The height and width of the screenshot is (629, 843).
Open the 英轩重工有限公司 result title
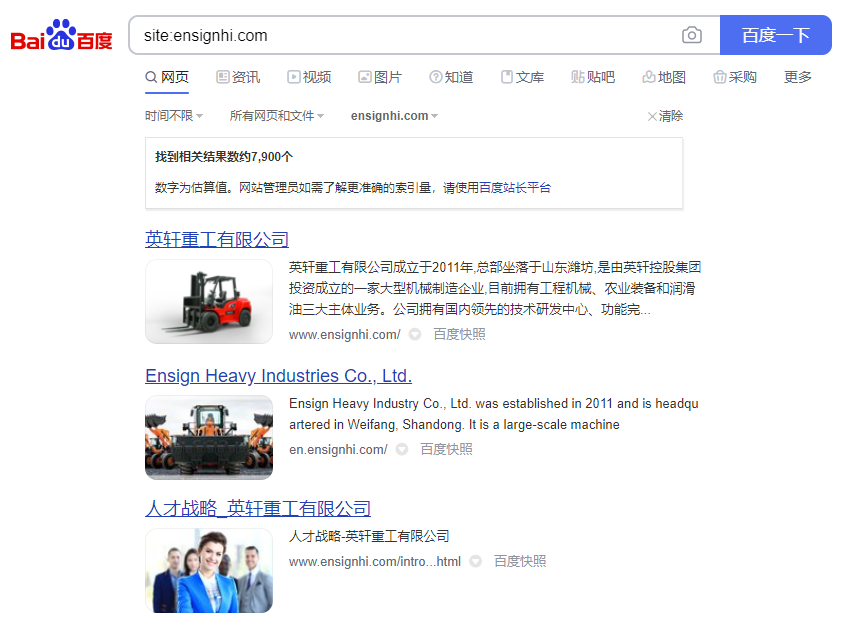217,239
